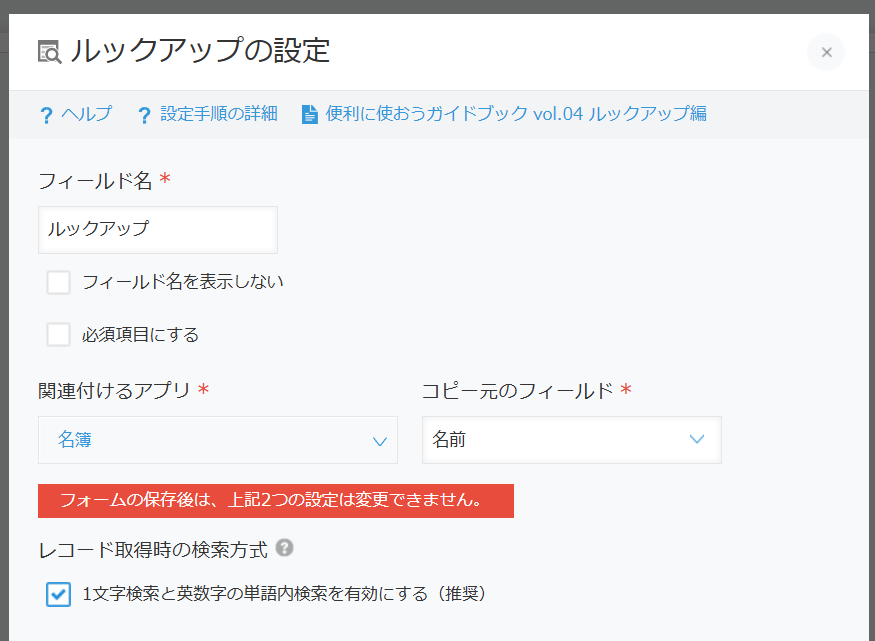The height and width of the screenshot is (641, 875).
Task: Open the コピー元のフィールド dropdown showing 名前
Action: pos(571,440)
